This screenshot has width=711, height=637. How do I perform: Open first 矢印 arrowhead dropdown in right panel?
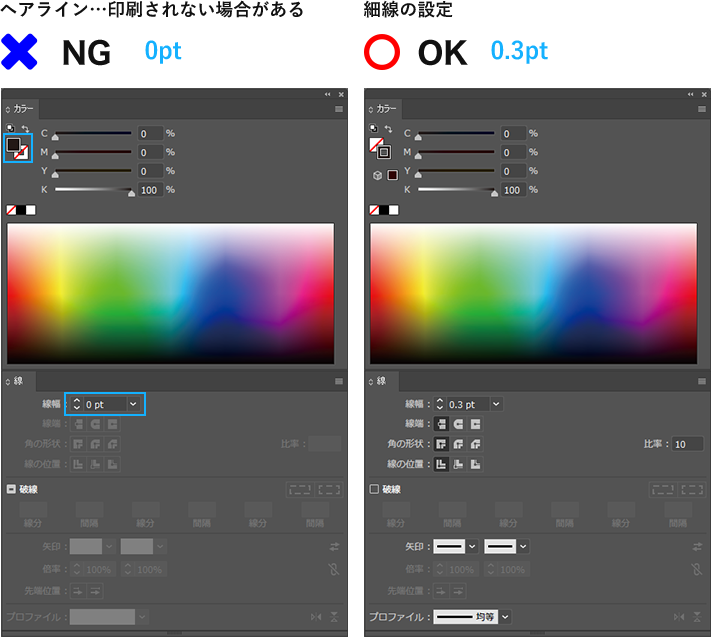click(x=472, y=546)
